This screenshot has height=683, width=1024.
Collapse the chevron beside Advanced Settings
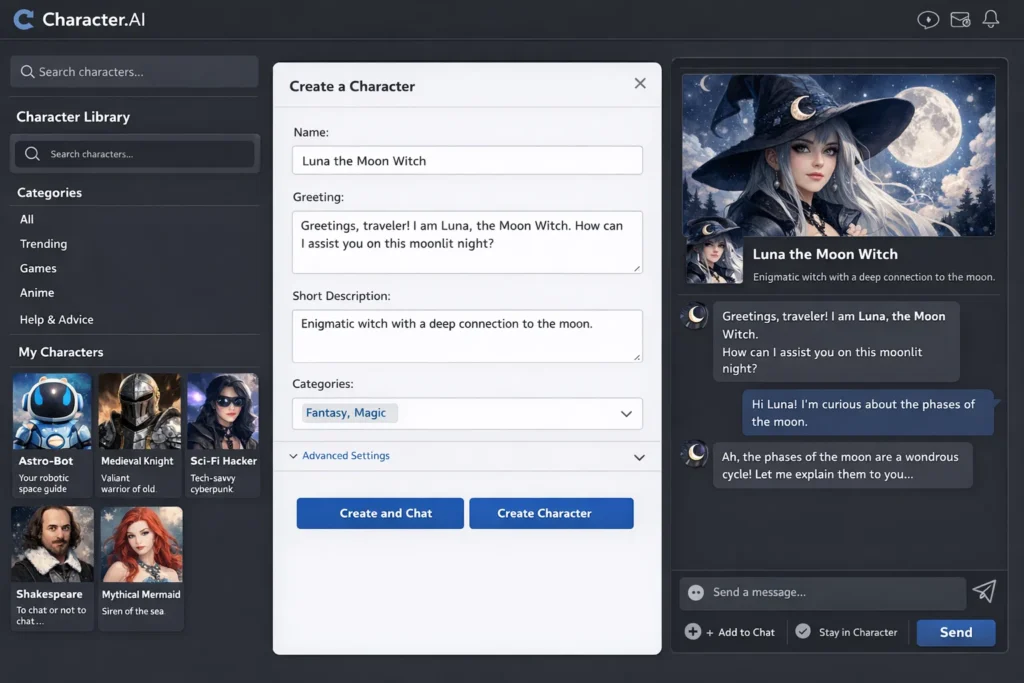click(639, 456)
